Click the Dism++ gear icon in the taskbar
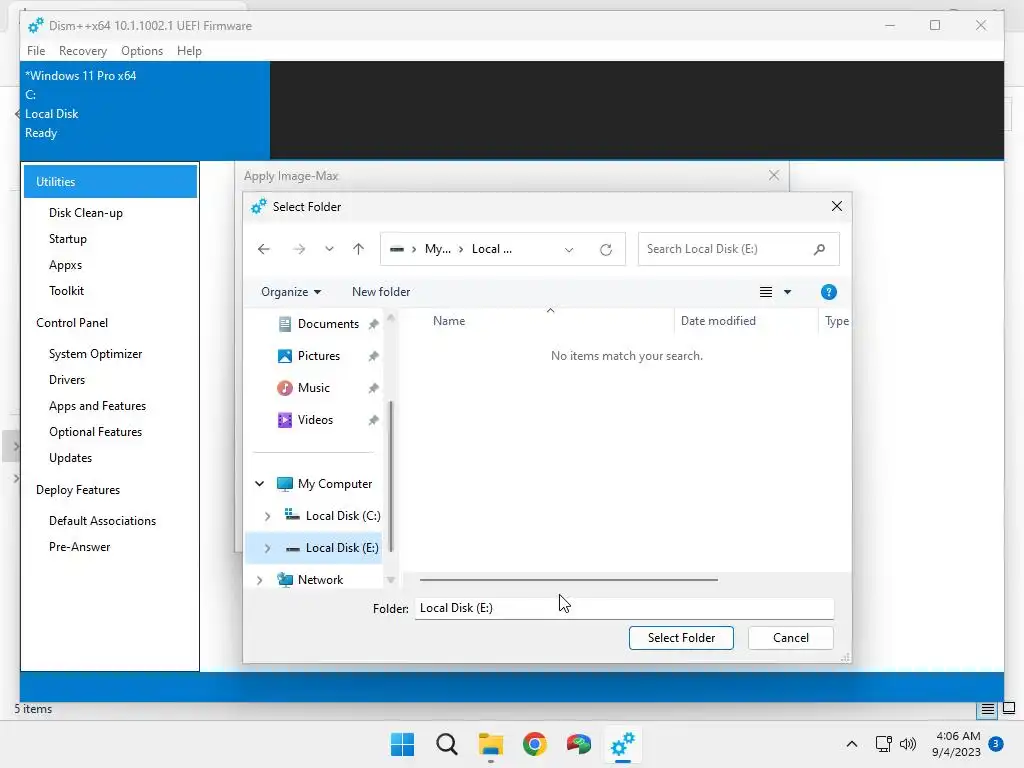Viewport: 1024px width, 768px height. (622, 744)
